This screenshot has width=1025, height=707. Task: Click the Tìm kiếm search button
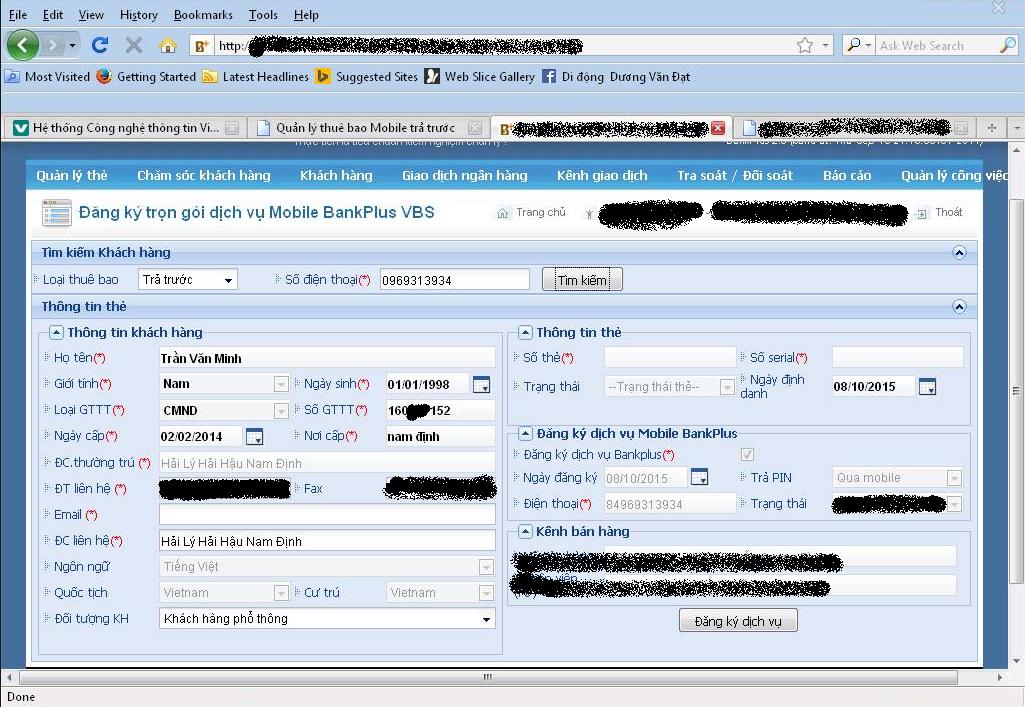(582, 280)
